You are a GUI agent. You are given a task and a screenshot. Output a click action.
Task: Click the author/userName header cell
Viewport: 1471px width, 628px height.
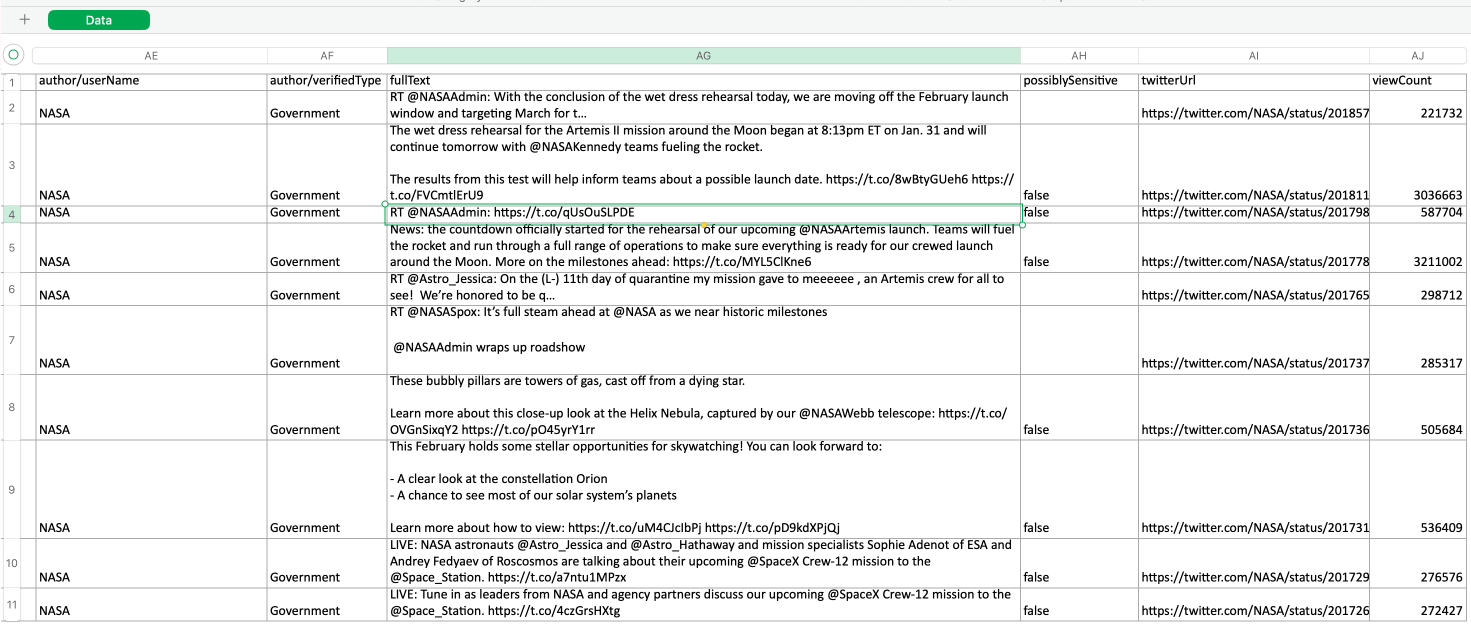(x=151, y=81)
